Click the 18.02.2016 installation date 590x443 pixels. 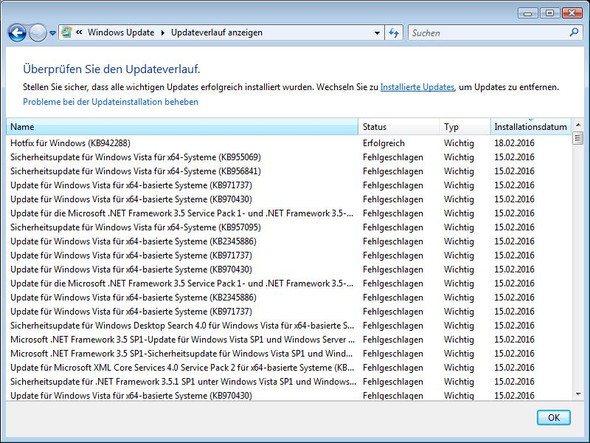[514, 143]
